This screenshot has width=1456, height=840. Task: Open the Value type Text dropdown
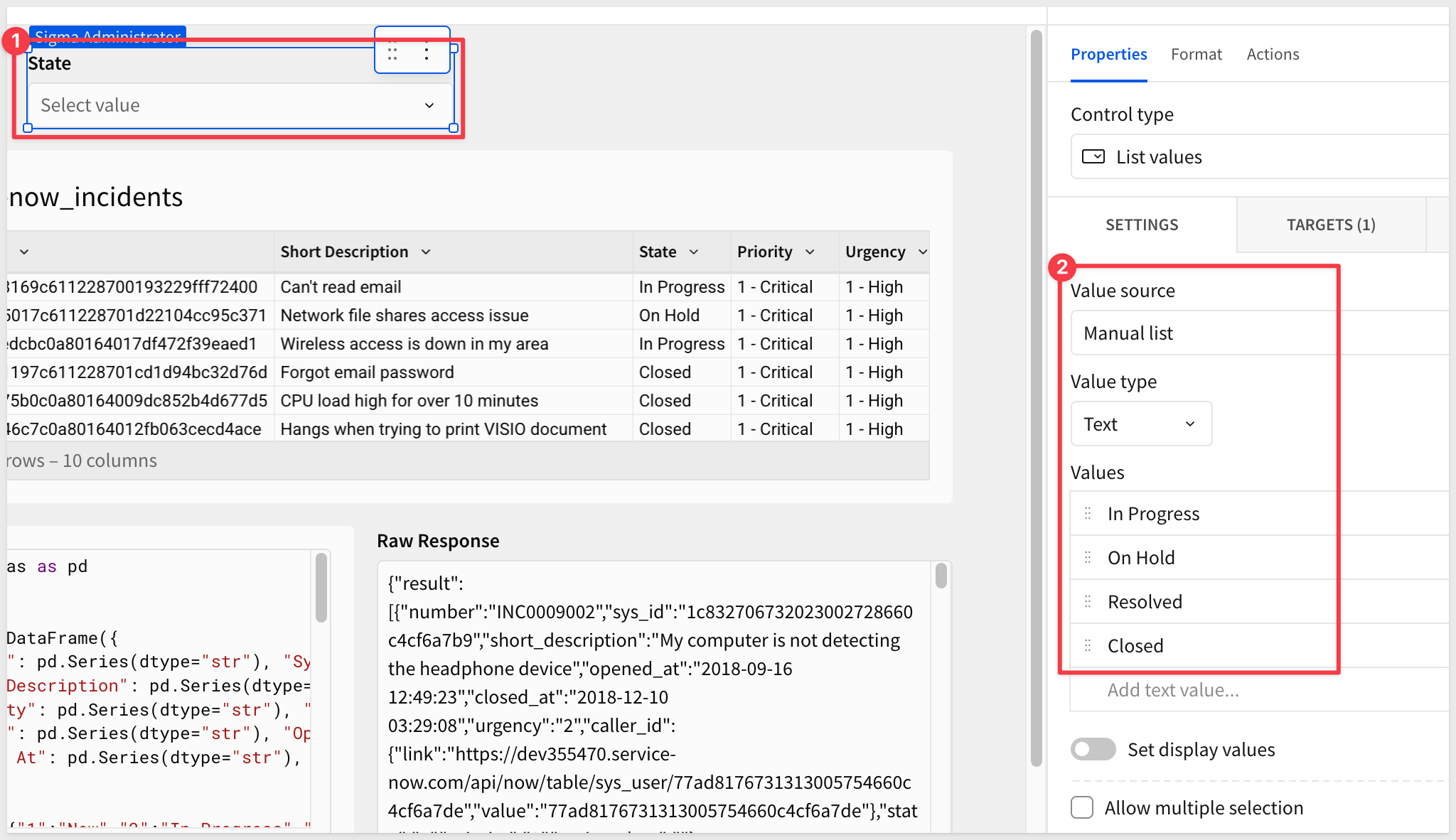click(x=1140, y=424)
